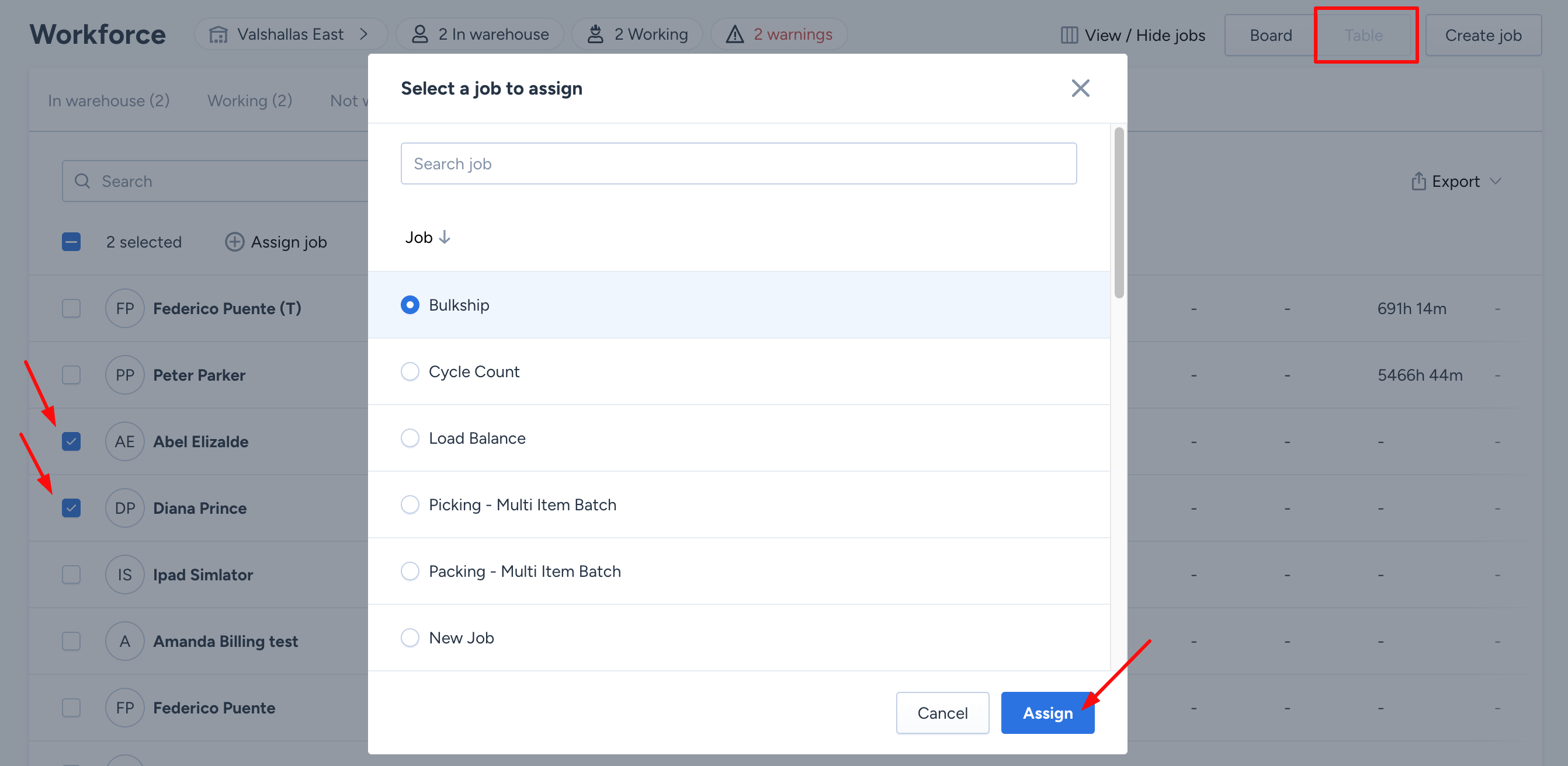The height and width of the screenshot is (766, 1568).
Task: Click the plus circle Assign job icon
Action: [x=234, y=242]
